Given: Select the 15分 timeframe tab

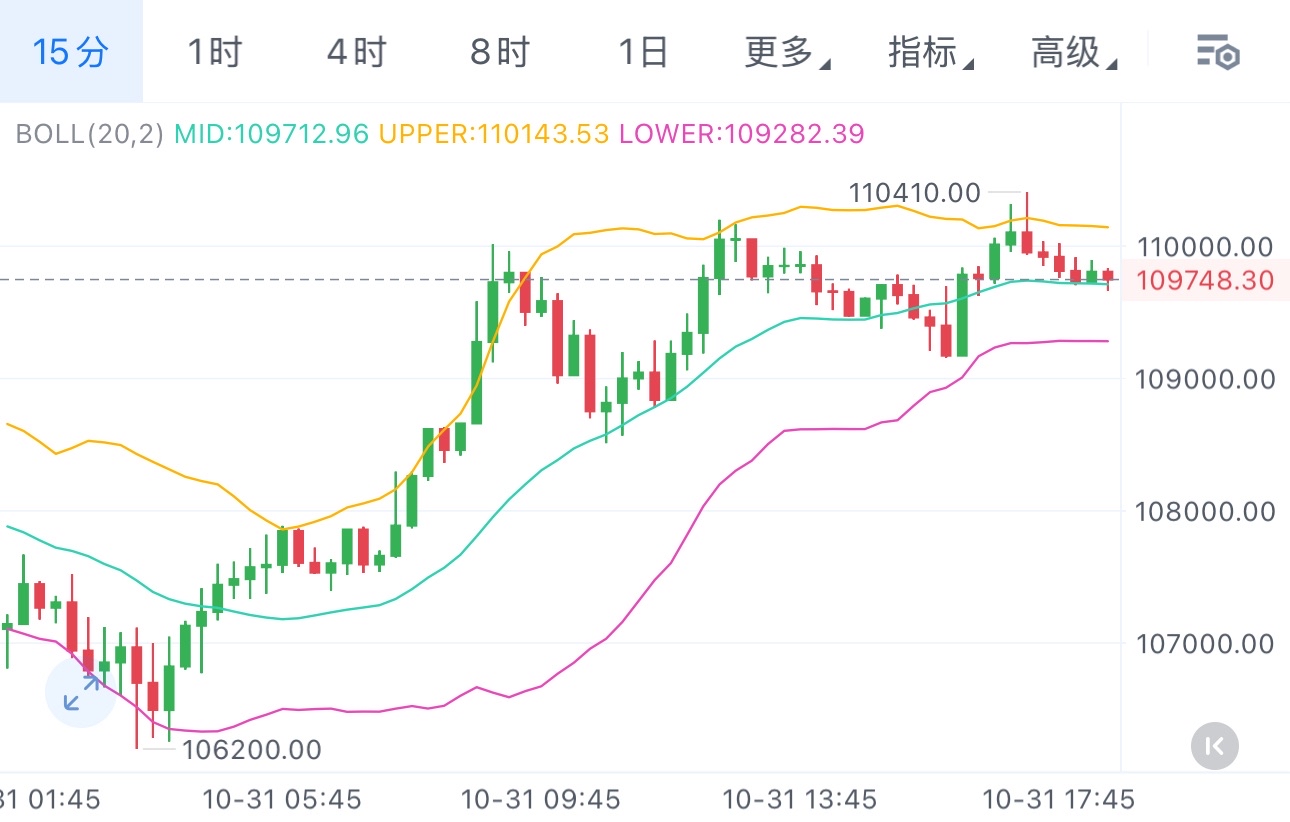Looking at the screenshot, I should tap(70, 52).
